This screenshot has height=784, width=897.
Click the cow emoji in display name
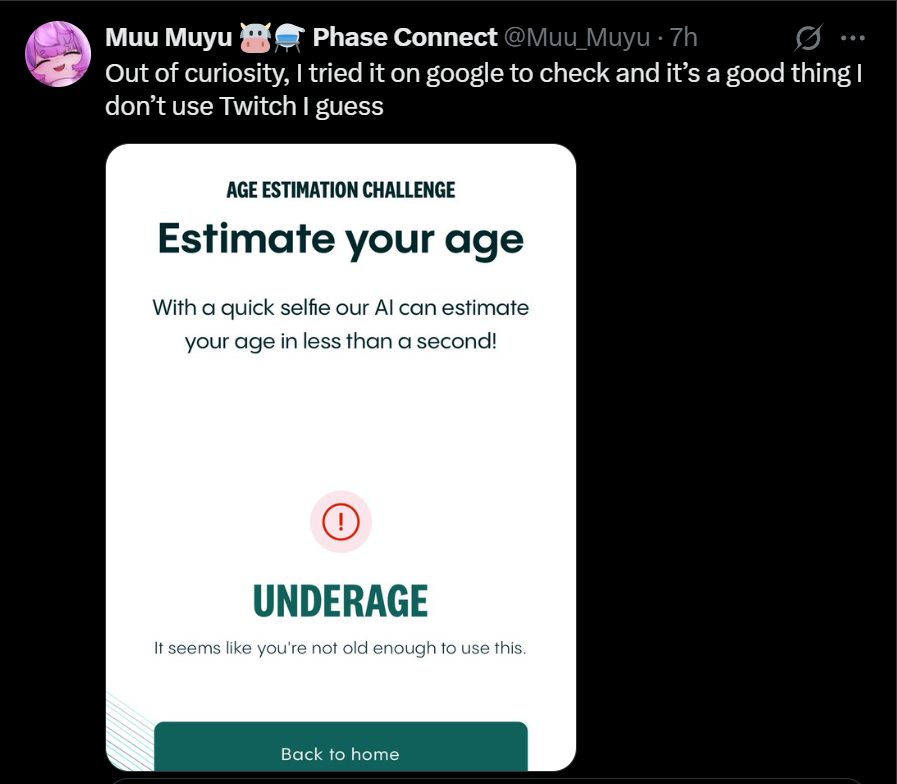255,38
